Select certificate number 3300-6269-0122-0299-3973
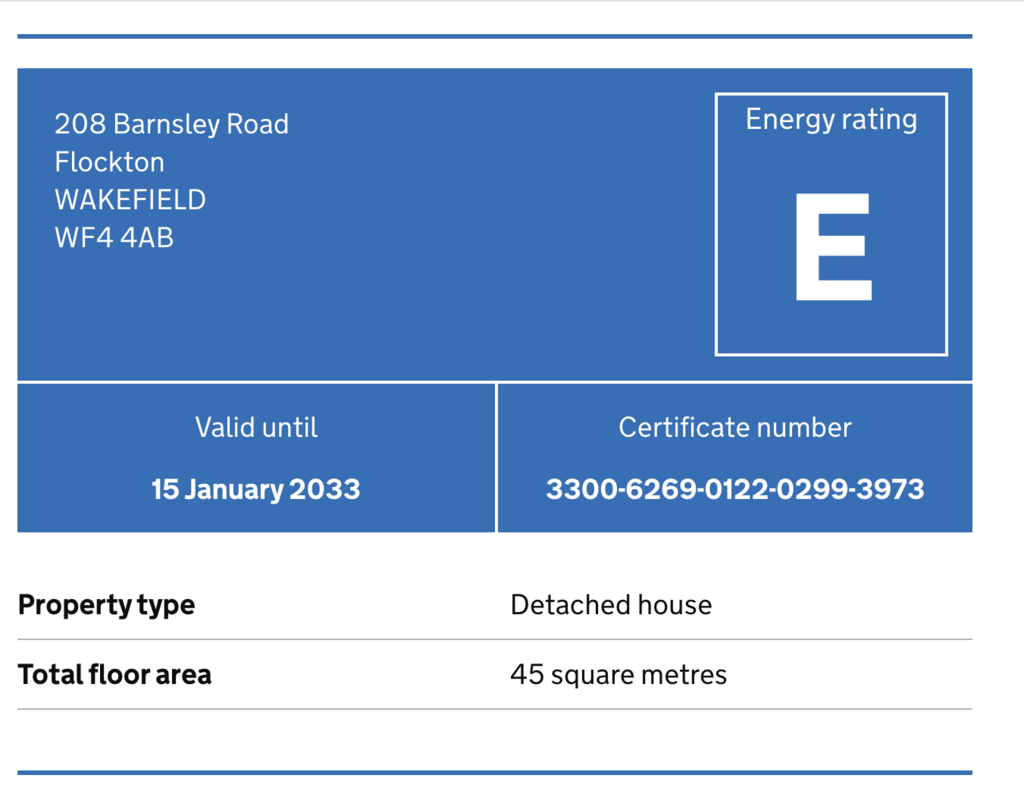 pos(735,490)
